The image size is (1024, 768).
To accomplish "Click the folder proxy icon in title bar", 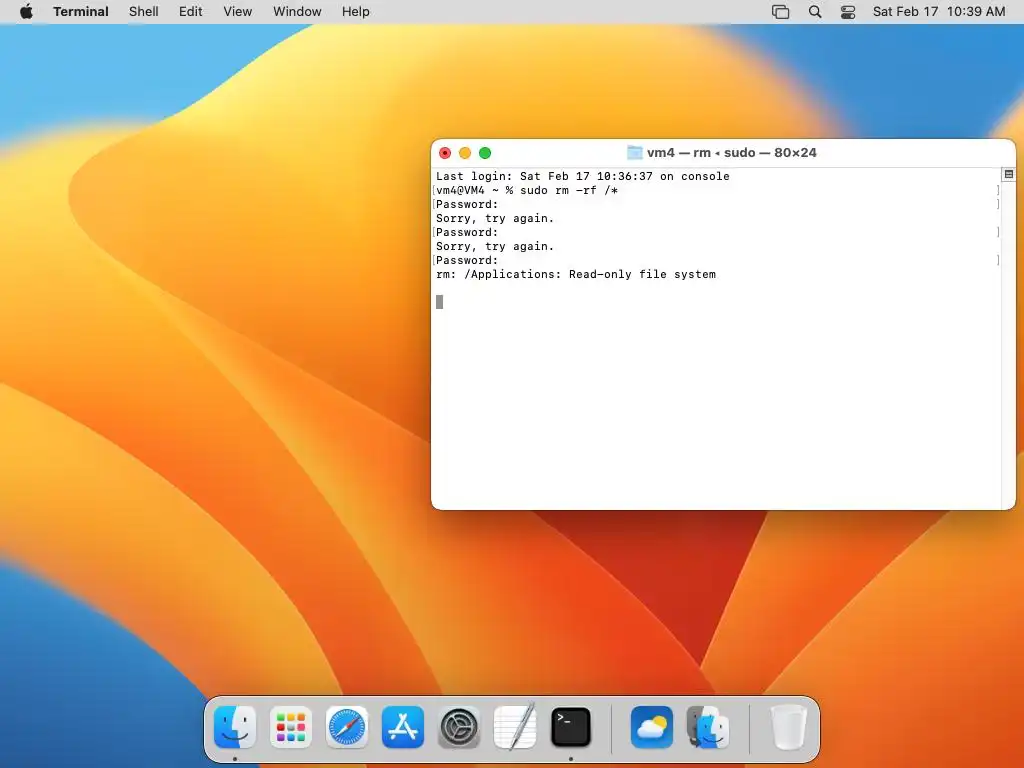I will pyautogui.click(x=635, y=153).
